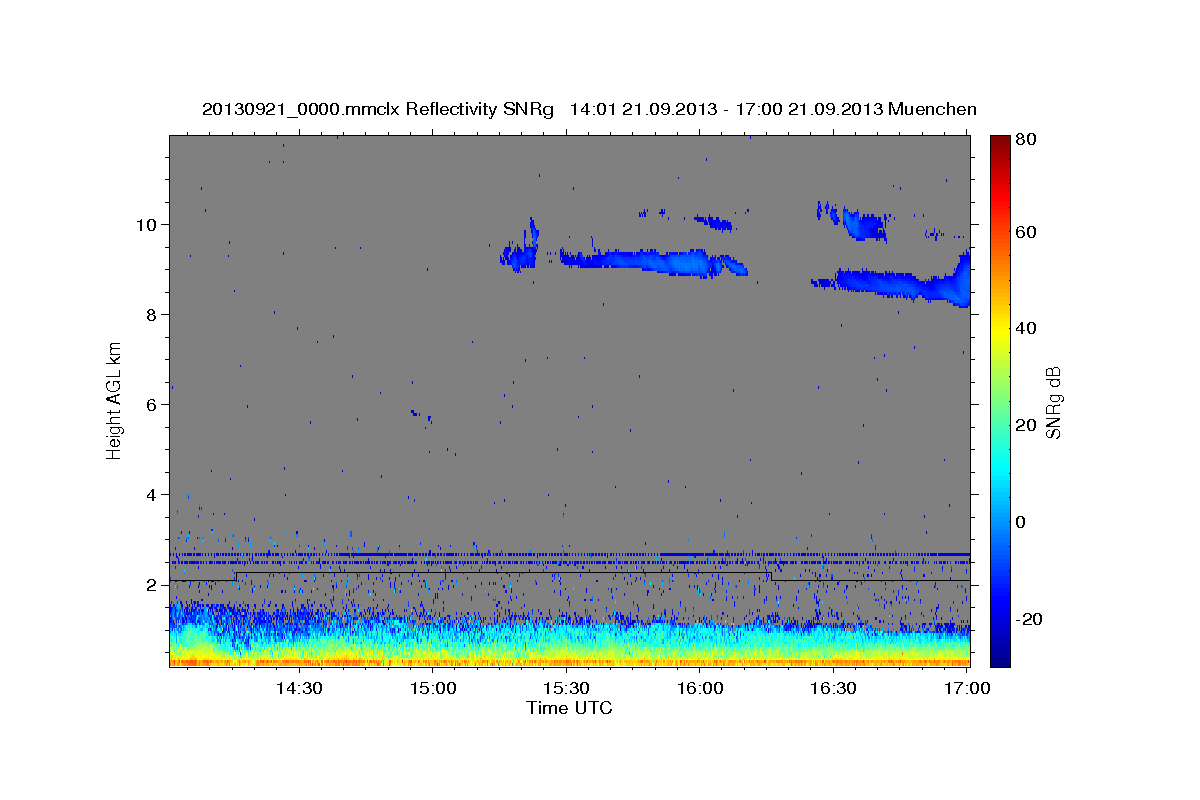Click the dark red top of the colorbar
Image resolution: width=1200 pixels, height=800 pixels.
[x=1000, y=145]
